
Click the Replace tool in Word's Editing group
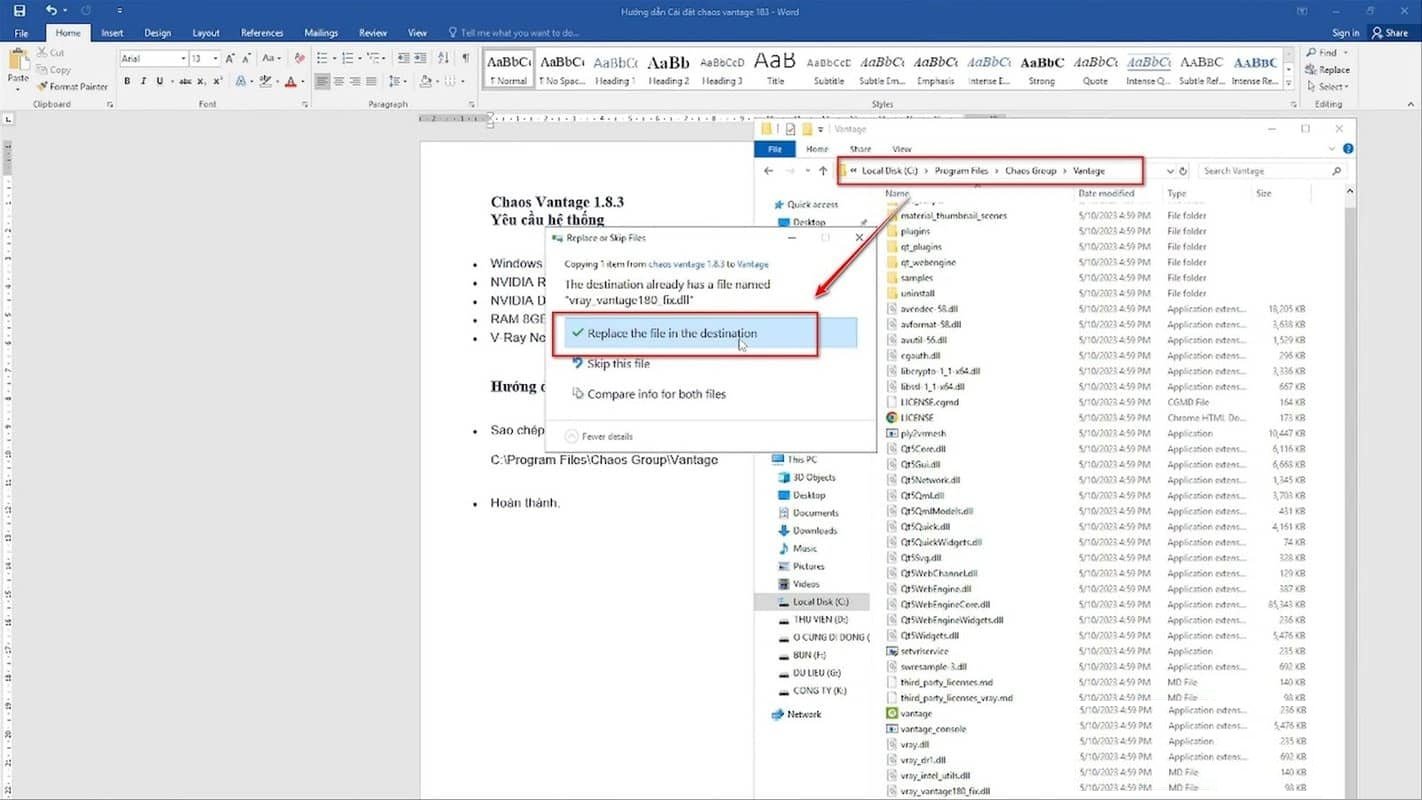coord(1327,70)
